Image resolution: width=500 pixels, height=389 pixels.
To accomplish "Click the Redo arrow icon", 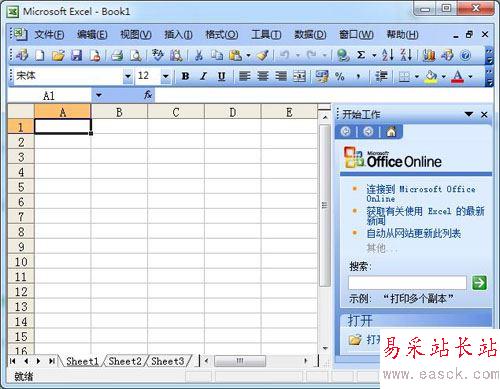I will tap(311, 55).
